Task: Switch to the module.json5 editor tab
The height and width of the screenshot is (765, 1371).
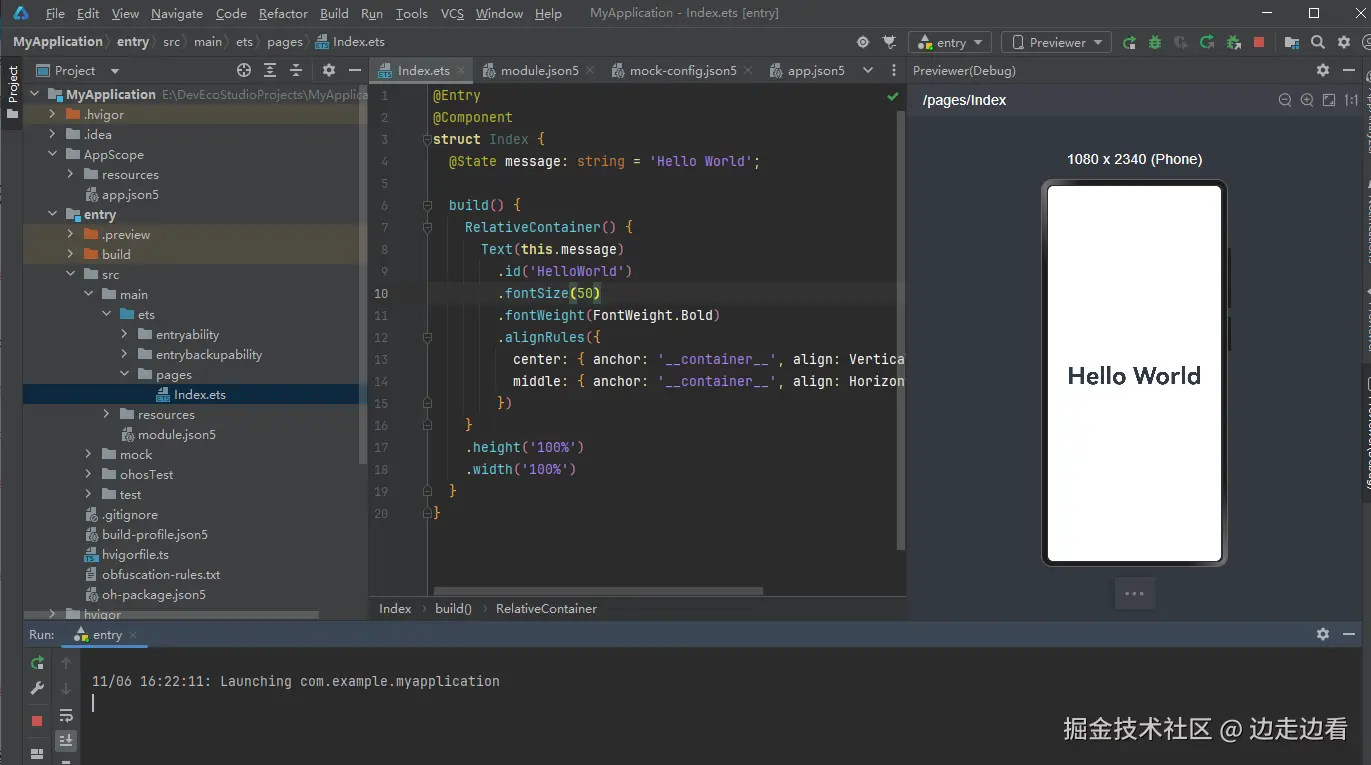Action: pyautogui.click(x=539, y=70)
